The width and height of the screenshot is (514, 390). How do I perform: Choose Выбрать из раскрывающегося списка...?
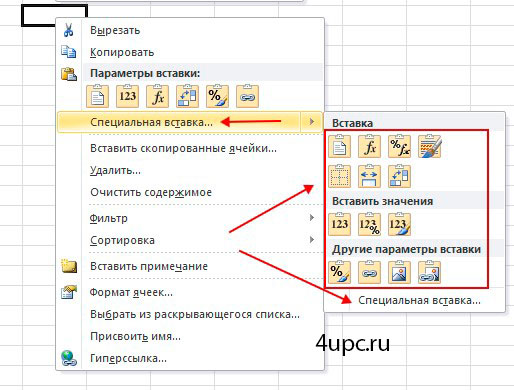[195, 314]
